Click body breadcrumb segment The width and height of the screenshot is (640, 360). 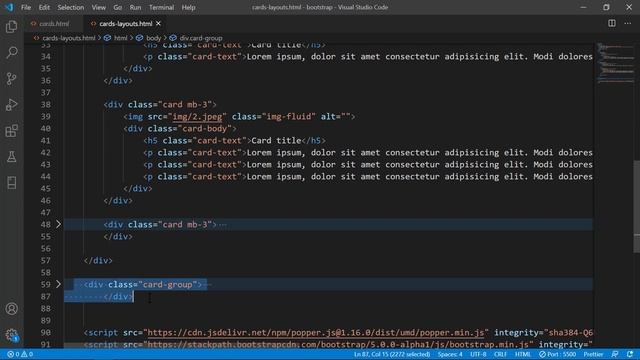point(153,38)
